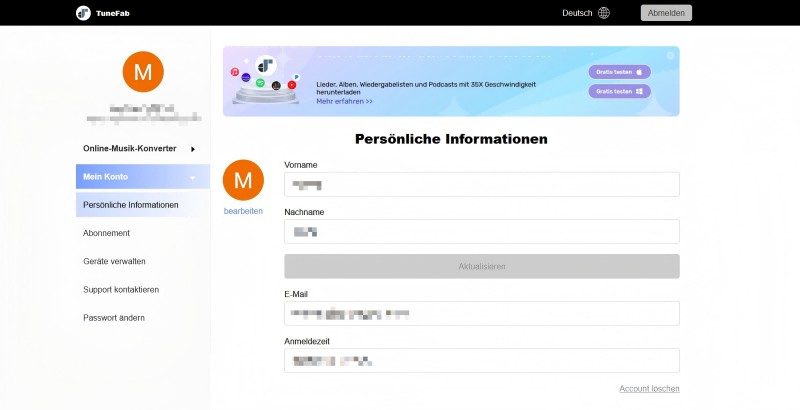Click banner text about 35X Geschwindigkeit
The height and width of the screenshot is (410, 800).
pyautogui.click(x=426, y=88)
